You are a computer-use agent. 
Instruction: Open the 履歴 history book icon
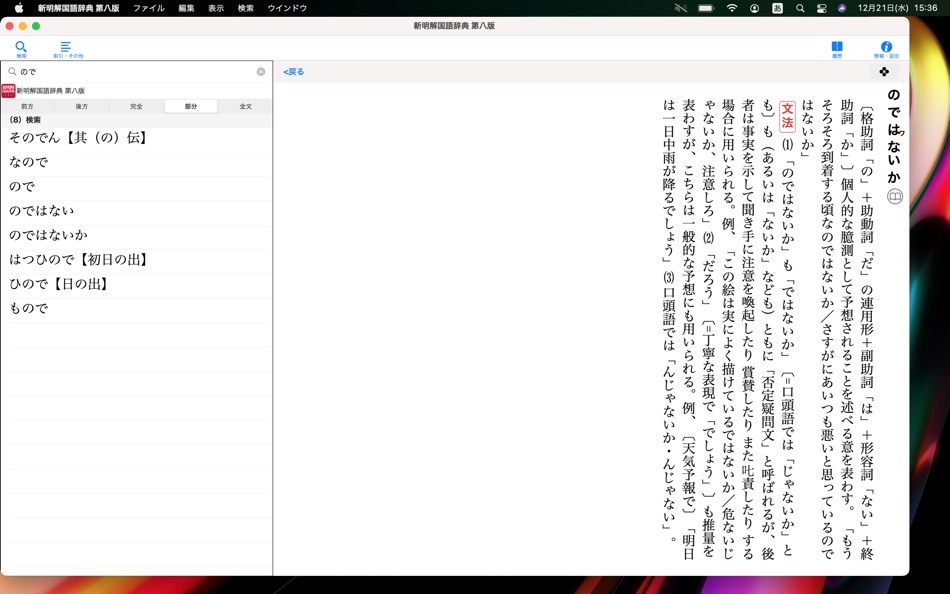click(x=837, y=48)
